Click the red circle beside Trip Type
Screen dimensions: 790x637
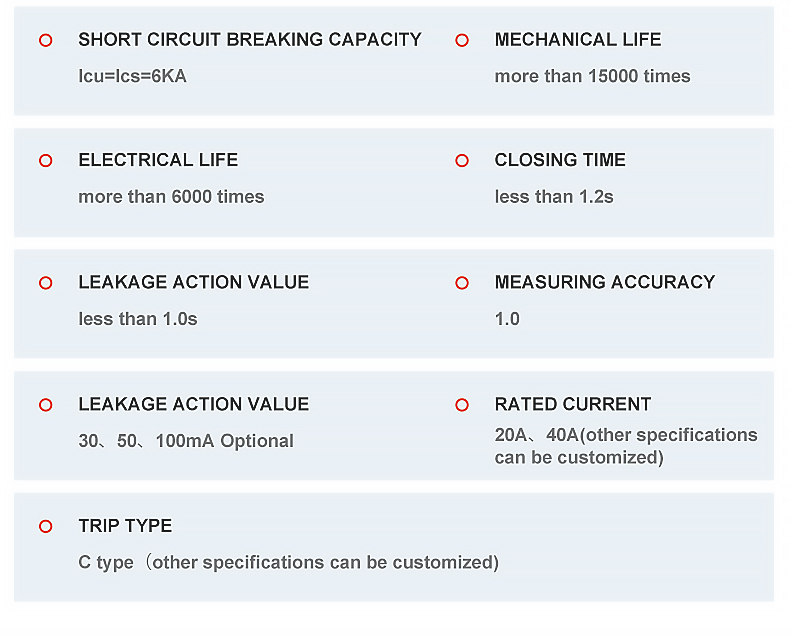point(45,527)
